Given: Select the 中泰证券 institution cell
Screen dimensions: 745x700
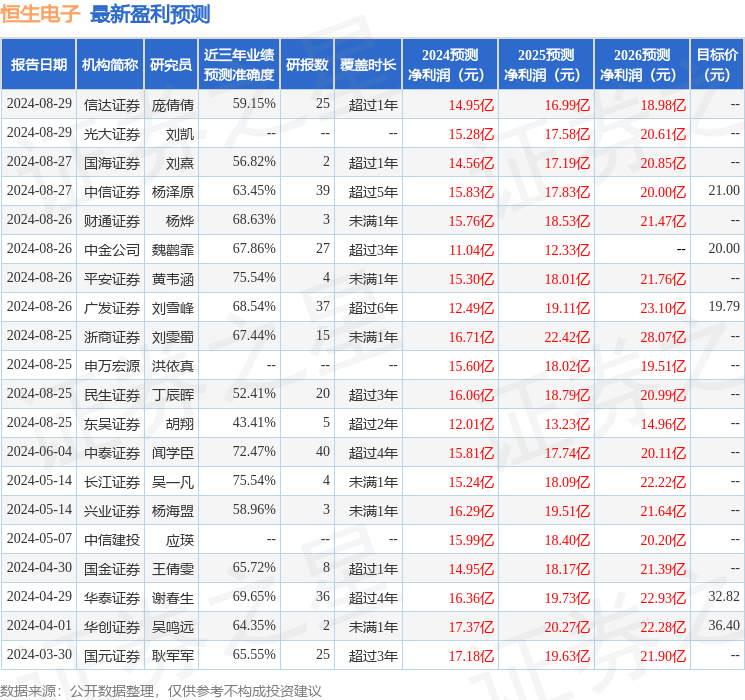Looking at the screenshot, I should pos(112,453).
